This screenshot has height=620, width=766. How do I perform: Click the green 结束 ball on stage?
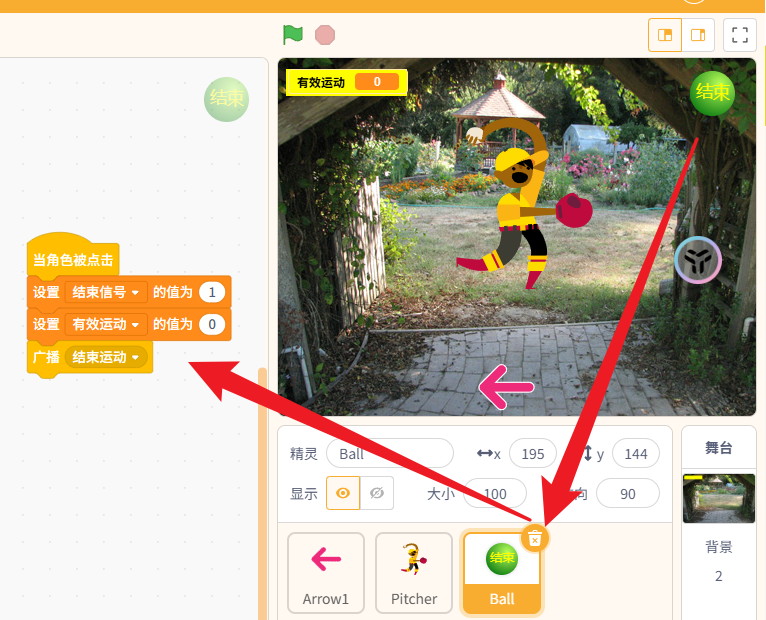click(712, 93)
